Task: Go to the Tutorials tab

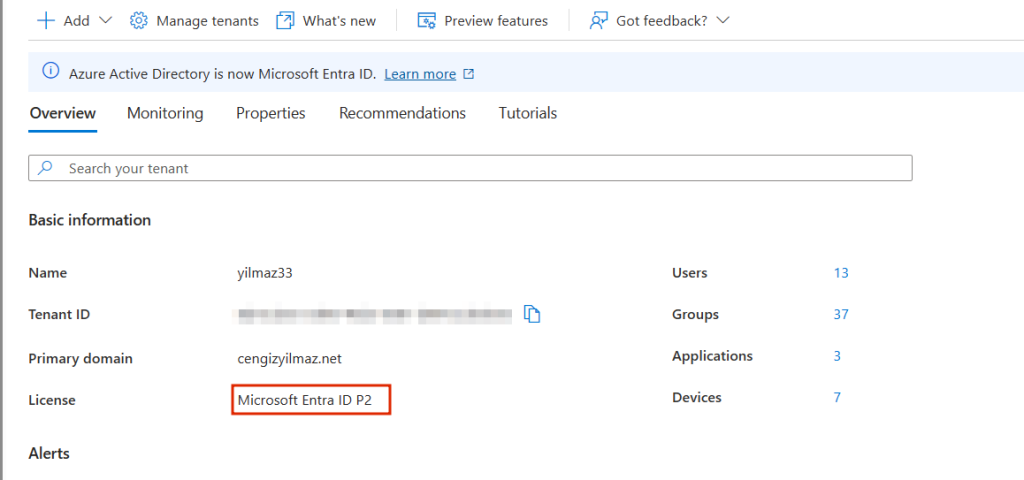Action: coord(527,113)
